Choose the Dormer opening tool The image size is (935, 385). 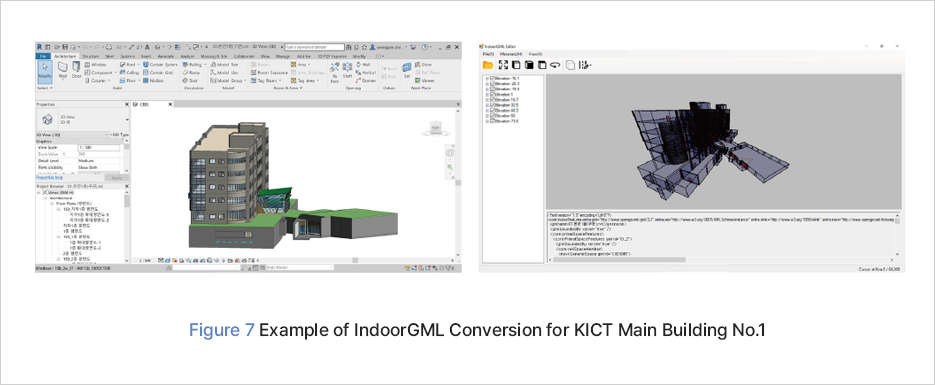[x=366, y=80]
